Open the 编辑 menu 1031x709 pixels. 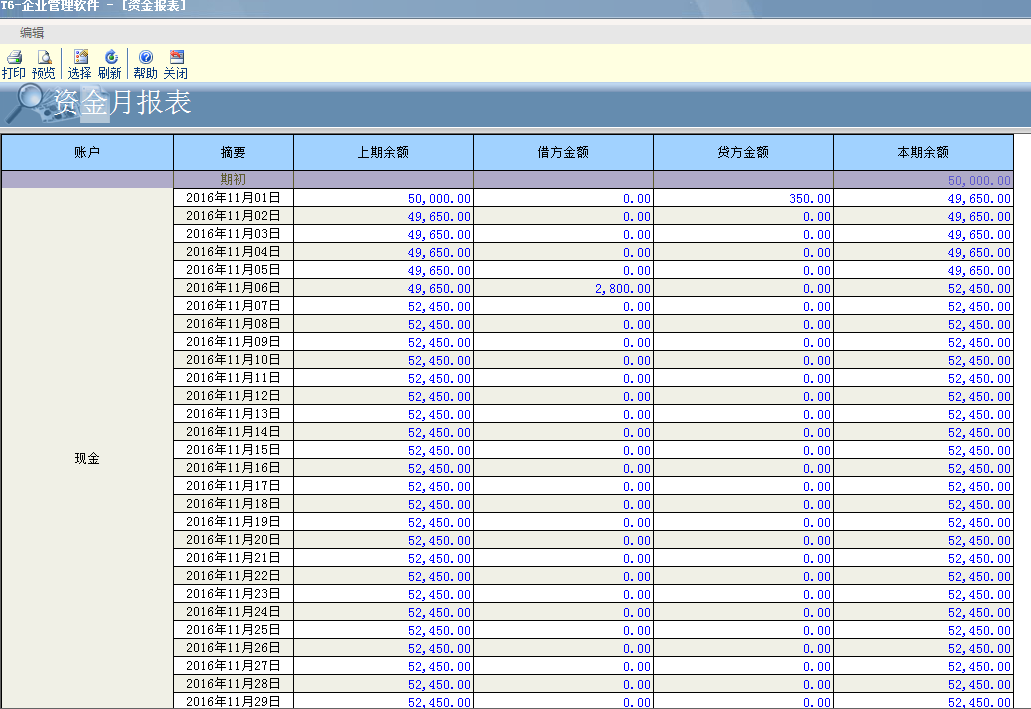tap(32, 33)
